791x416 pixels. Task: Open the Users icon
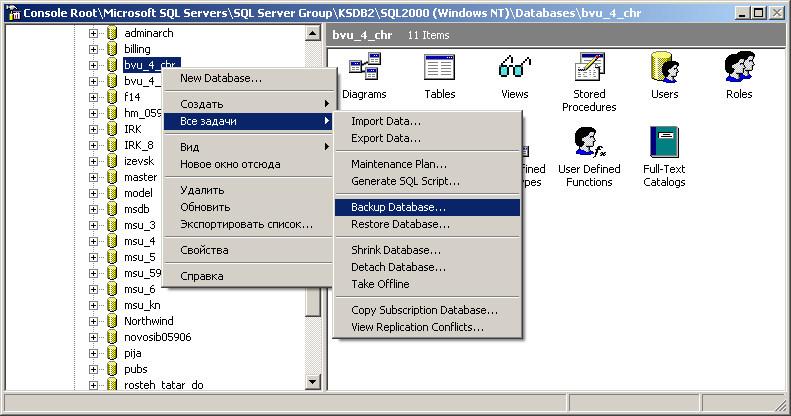(x=664, y=67)
